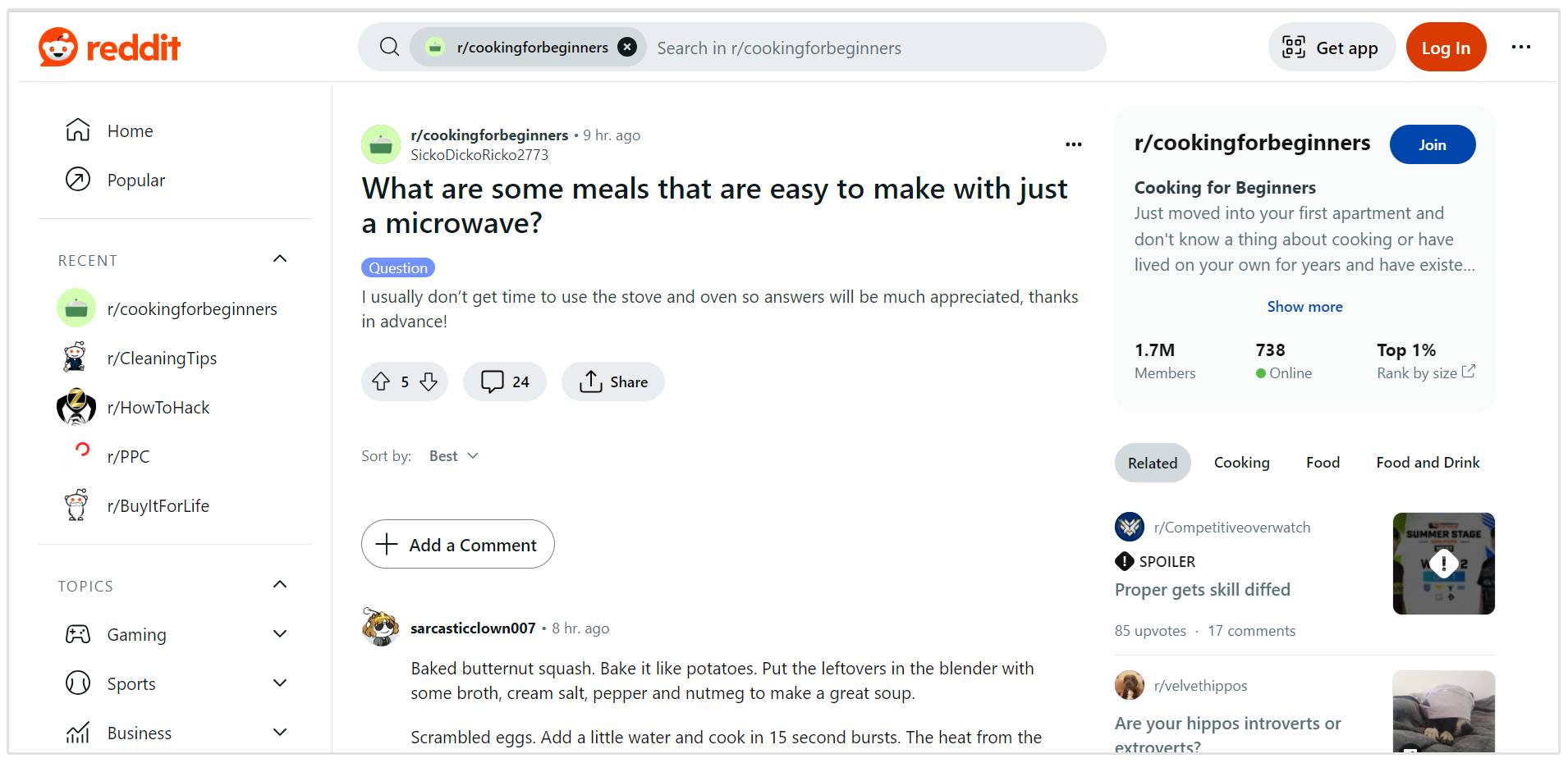Downvote the microwave meals post

(428, 381)
